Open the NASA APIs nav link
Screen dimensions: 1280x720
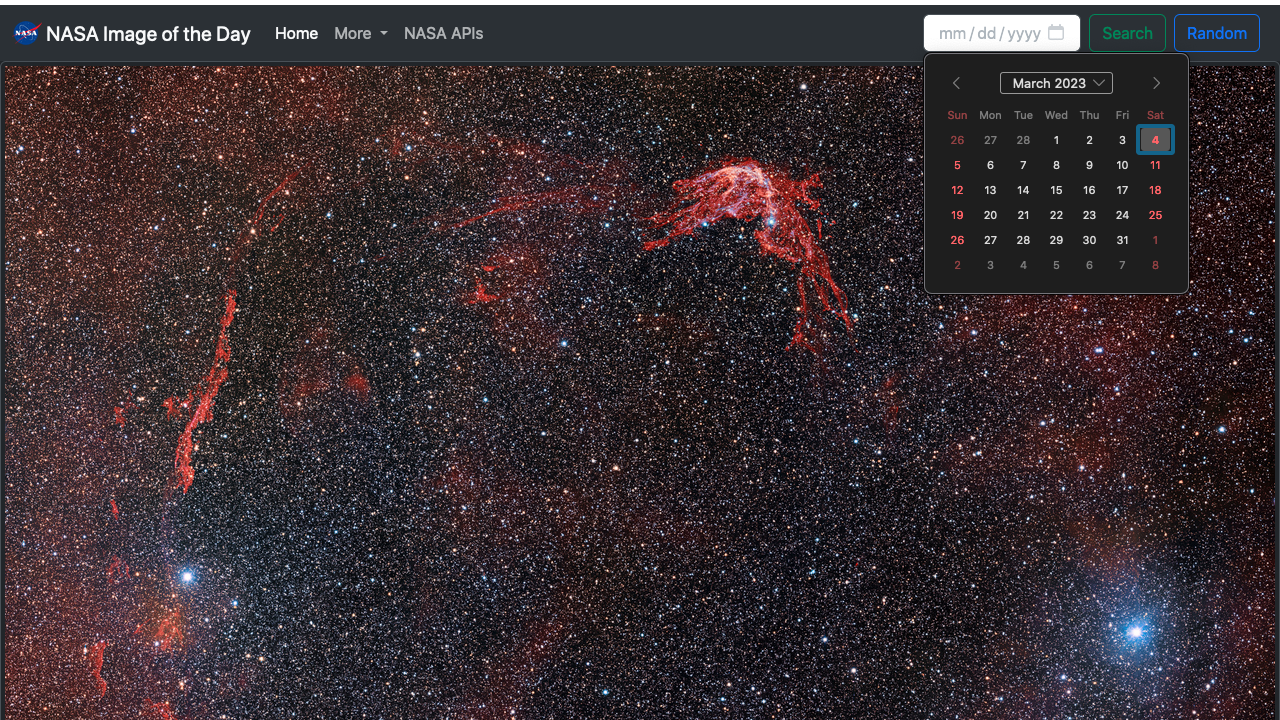tap(443, 33)
